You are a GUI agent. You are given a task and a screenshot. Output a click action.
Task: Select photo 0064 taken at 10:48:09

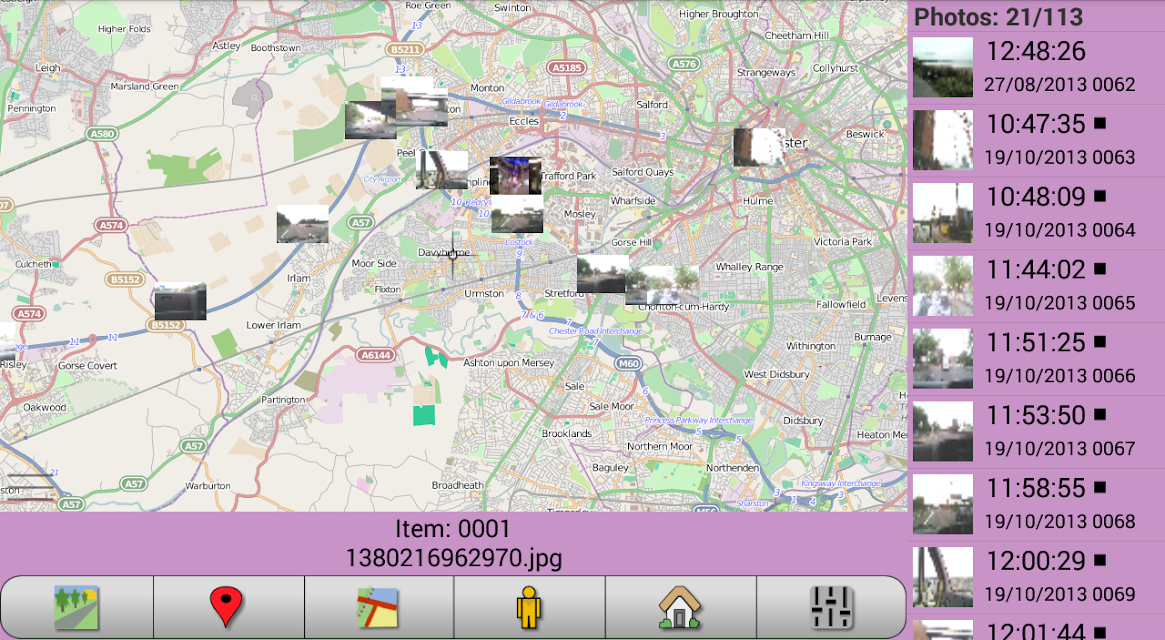(x=1037, y=213)
